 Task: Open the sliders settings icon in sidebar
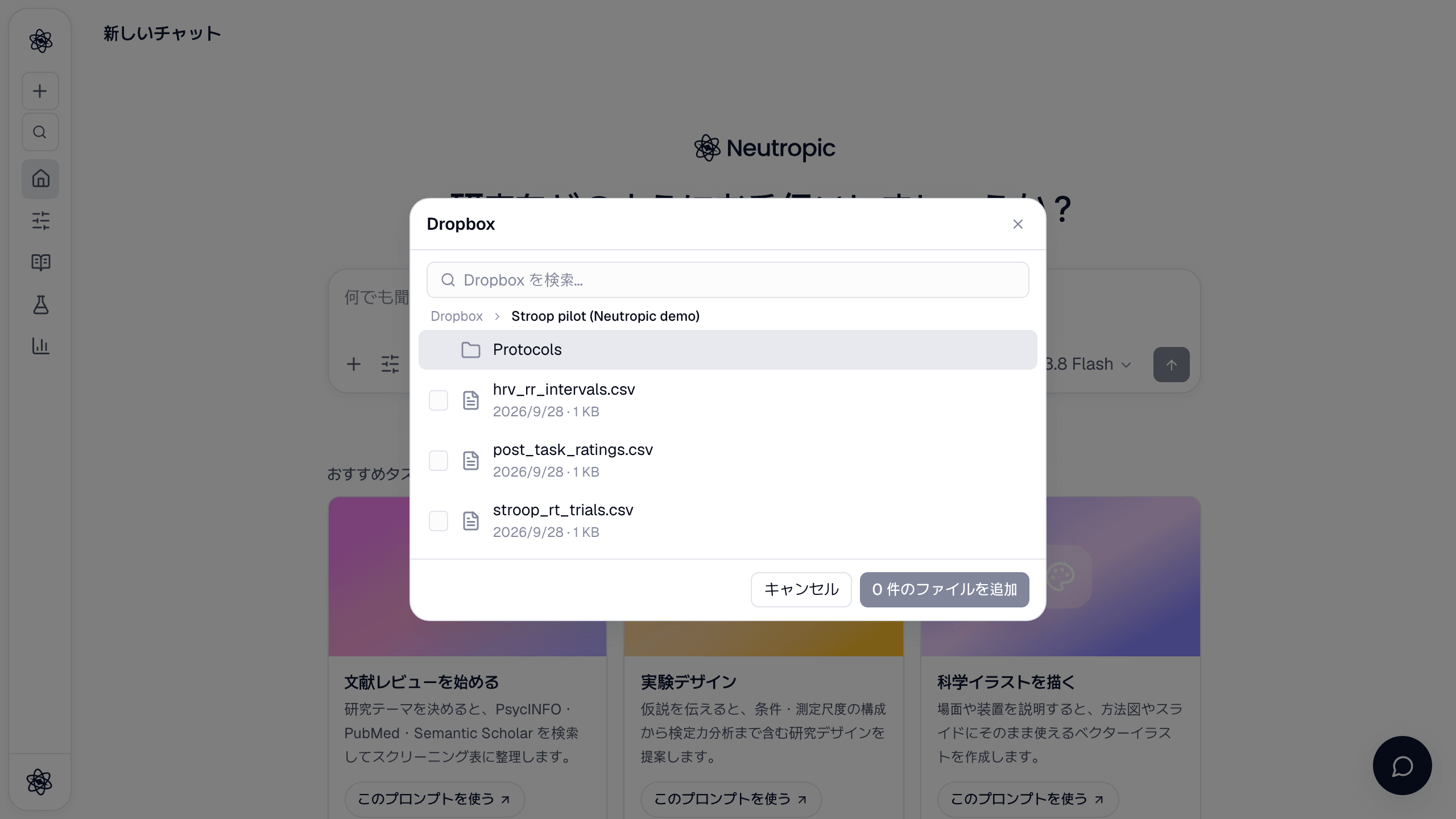pos(40,221)
